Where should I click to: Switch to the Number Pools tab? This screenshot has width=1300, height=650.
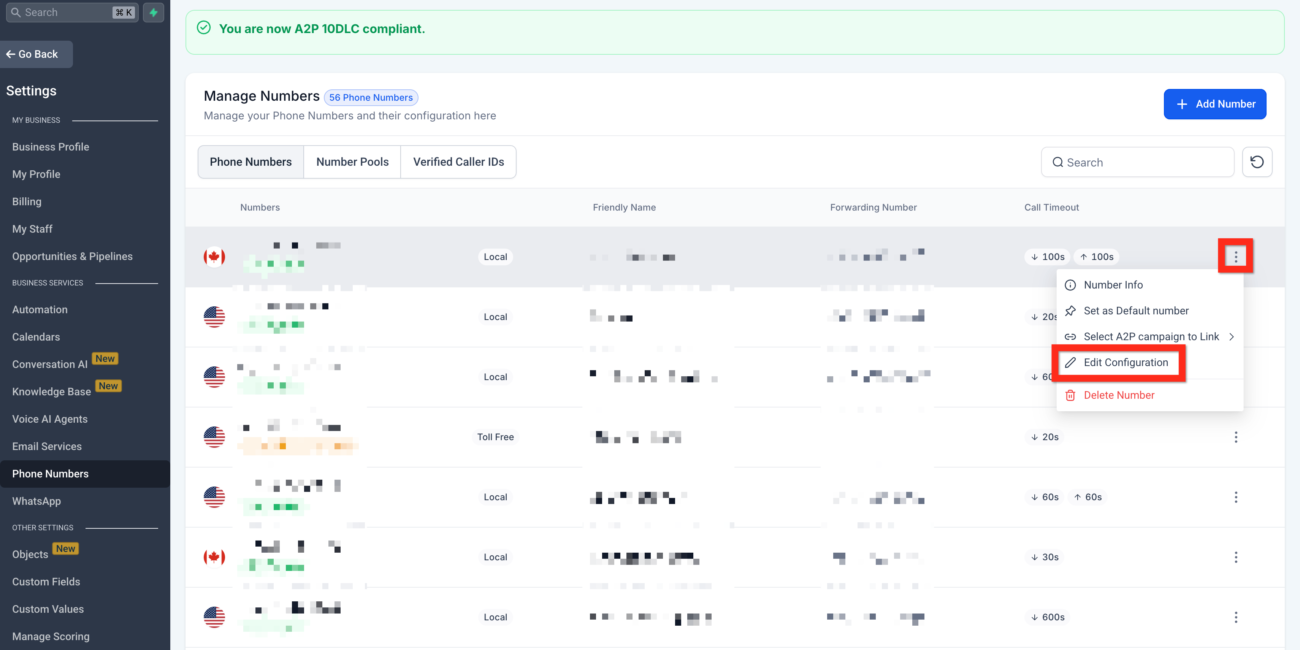coord(352,162)
